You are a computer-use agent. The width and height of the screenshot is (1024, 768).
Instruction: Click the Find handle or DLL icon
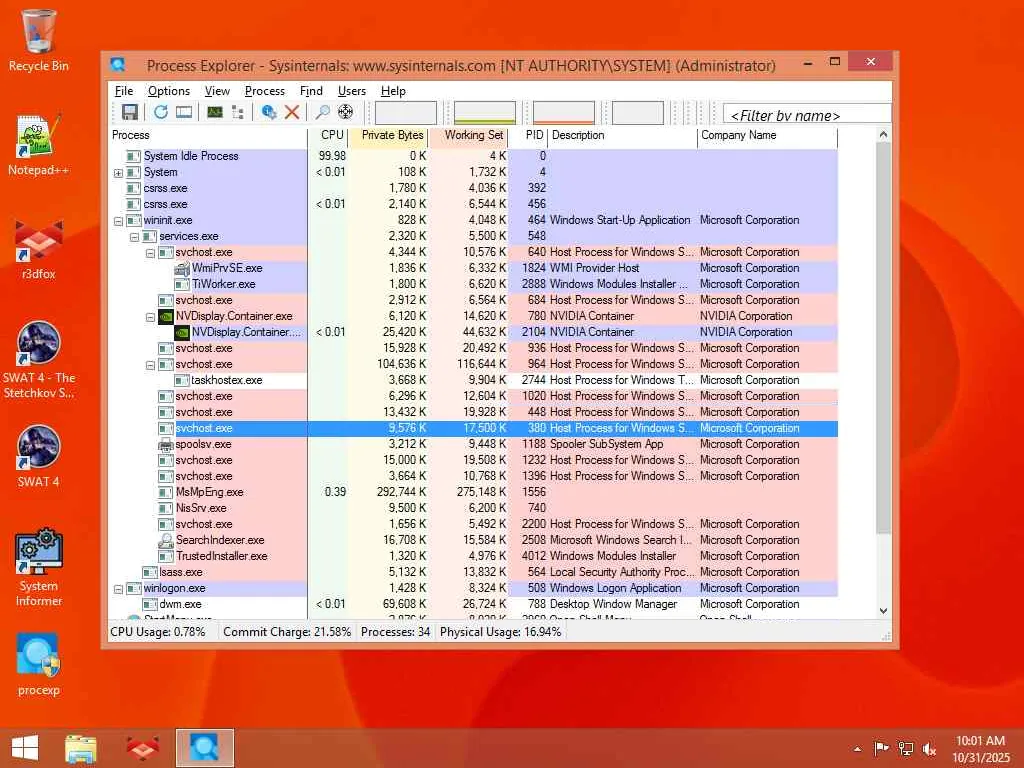322,112
